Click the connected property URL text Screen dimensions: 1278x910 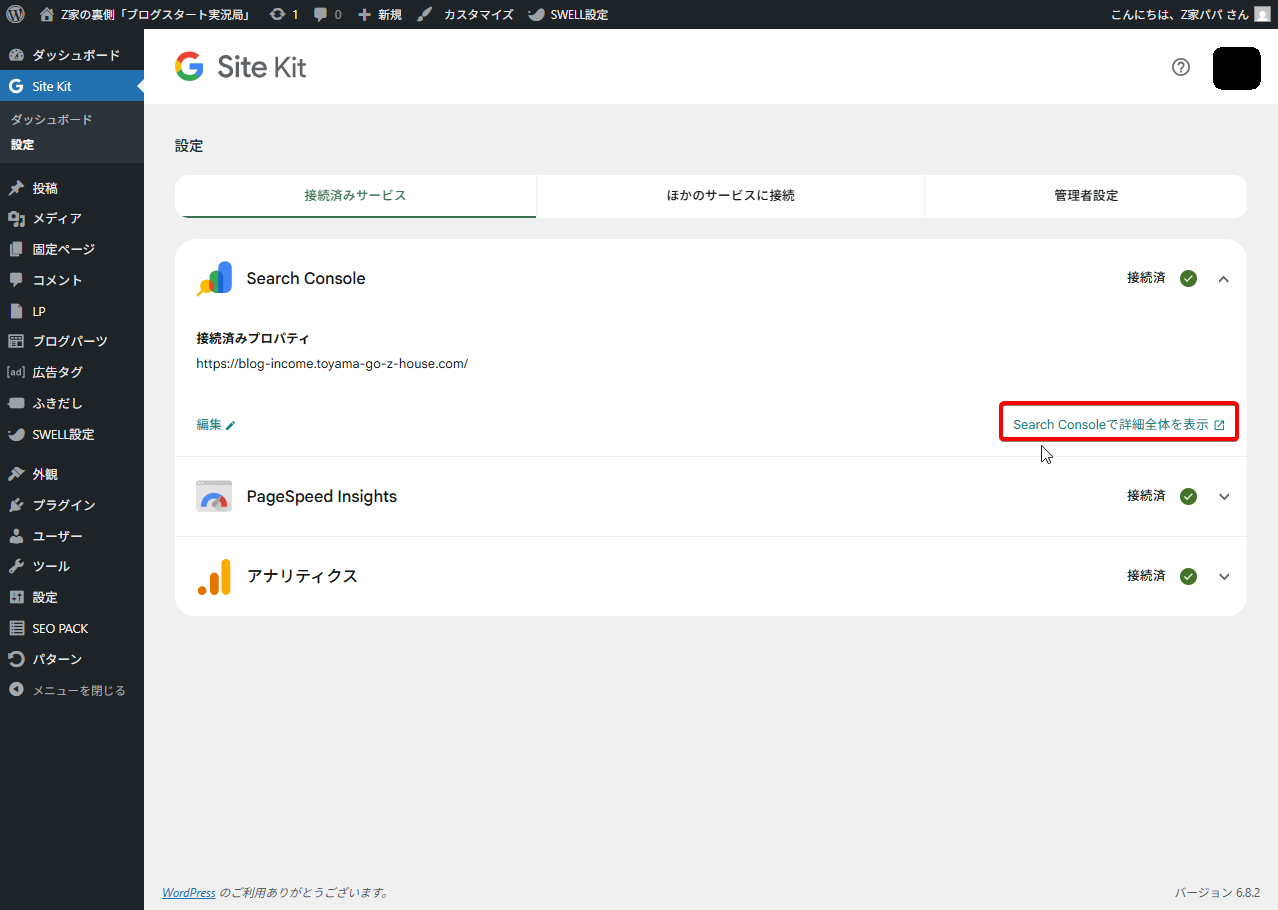(x=332, y=364)
